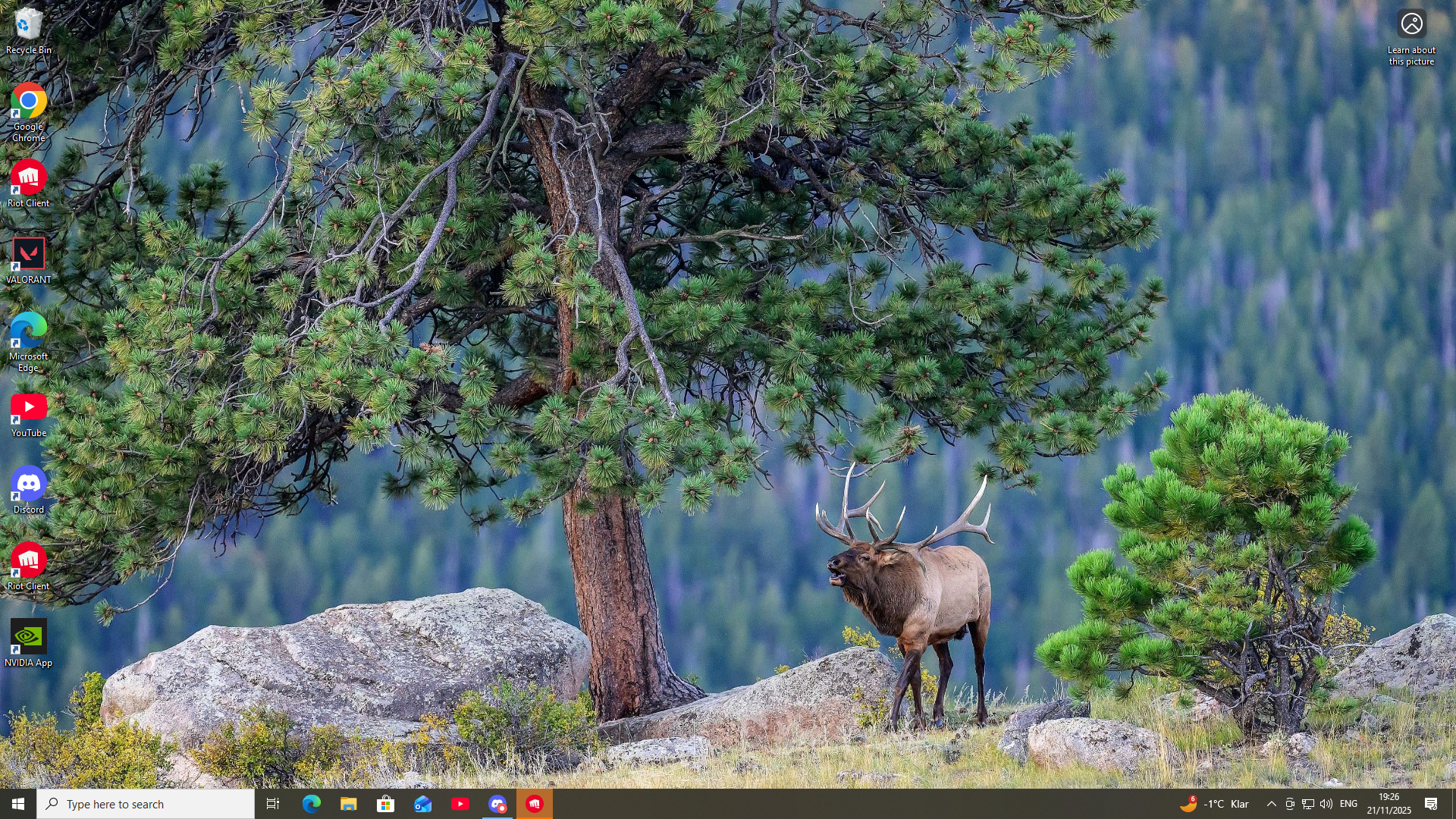
Task: Open the Windows Start menu
Action: coord(18,804)
